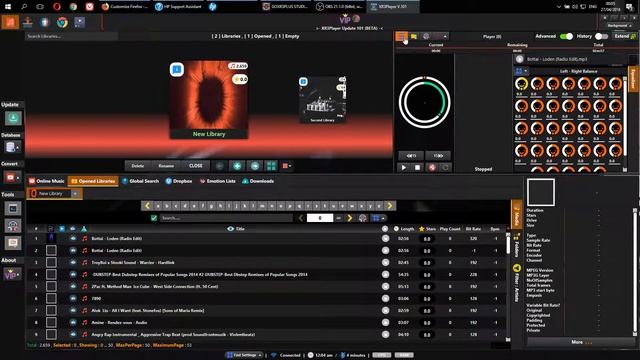Click the page number input box
640x360 pixels.
point(320,218)
